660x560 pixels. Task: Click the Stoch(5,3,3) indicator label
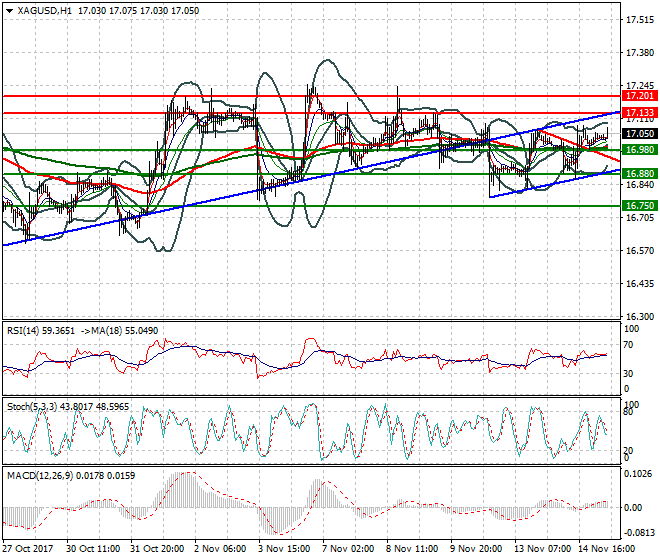point(33,407)
